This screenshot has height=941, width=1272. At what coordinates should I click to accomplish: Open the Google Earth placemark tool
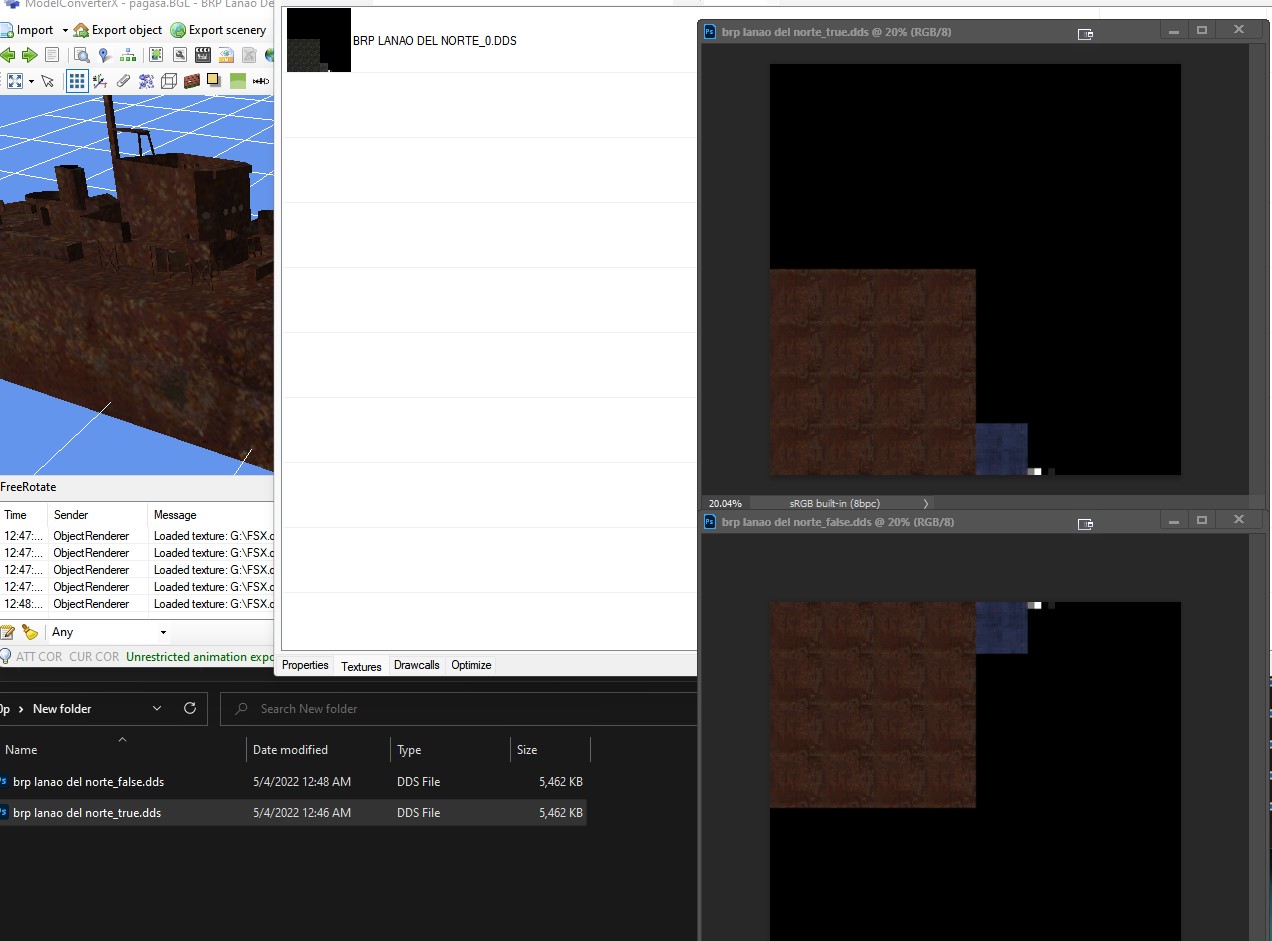[x=103, y=55]
